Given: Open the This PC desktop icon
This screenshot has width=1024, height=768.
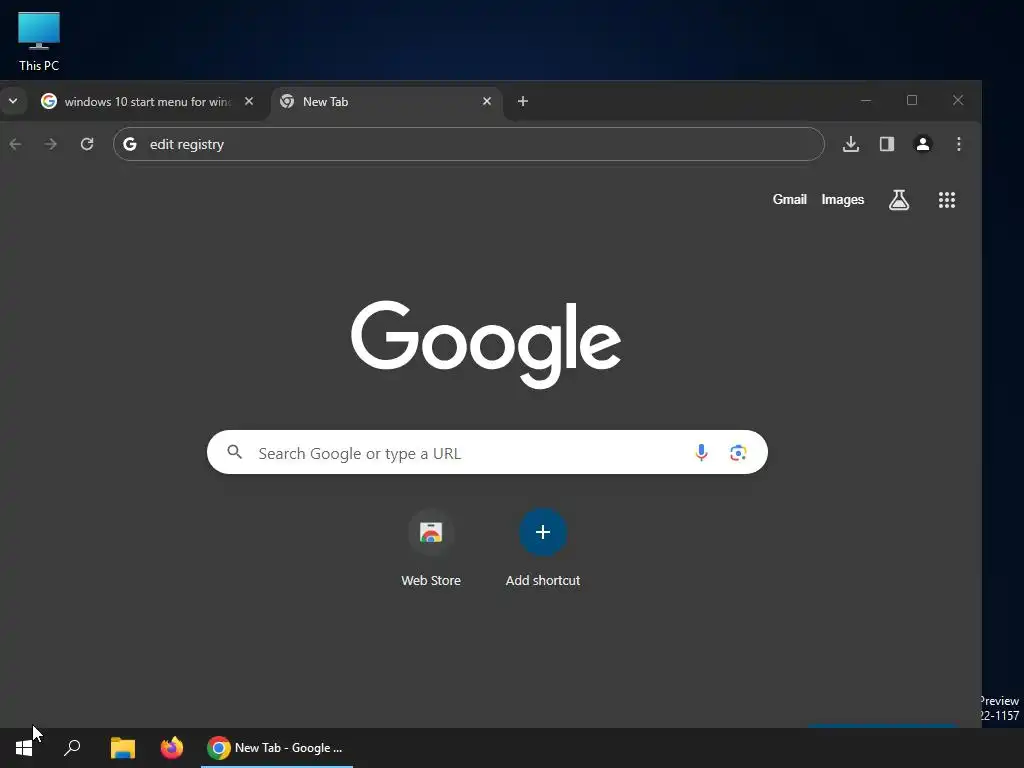Looking at the screenshot, I should (x=39, y=42).
